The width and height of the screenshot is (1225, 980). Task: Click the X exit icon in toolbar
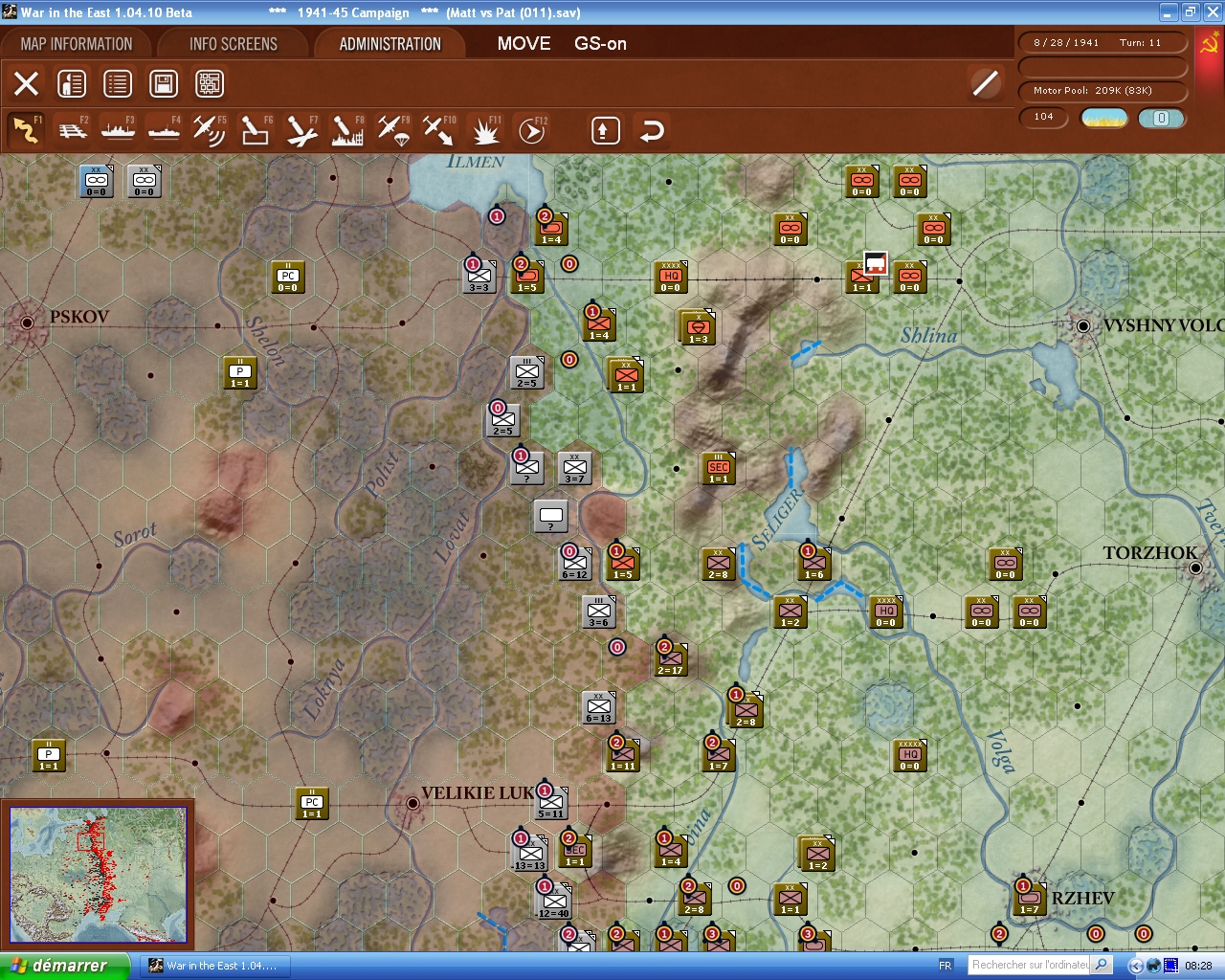(x=26, y=84)
